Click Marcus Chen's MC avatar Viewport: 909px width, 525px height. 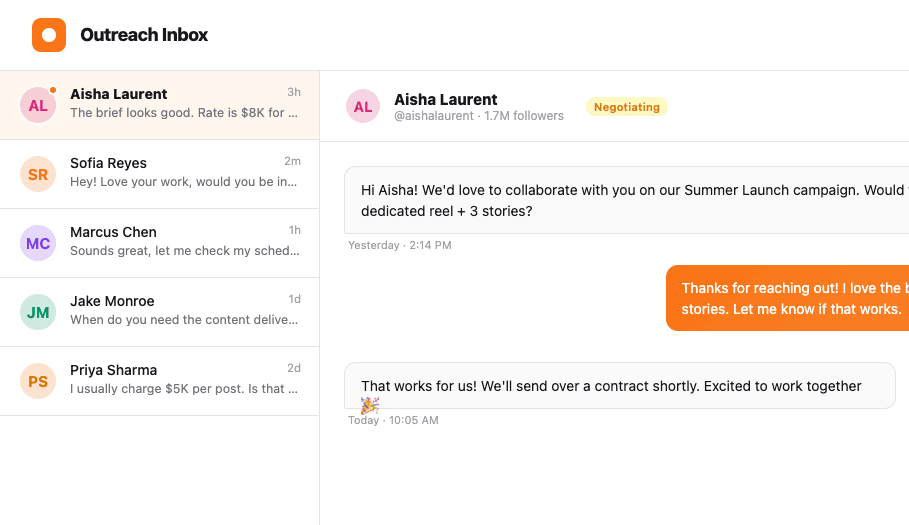[x=38, y=243]
